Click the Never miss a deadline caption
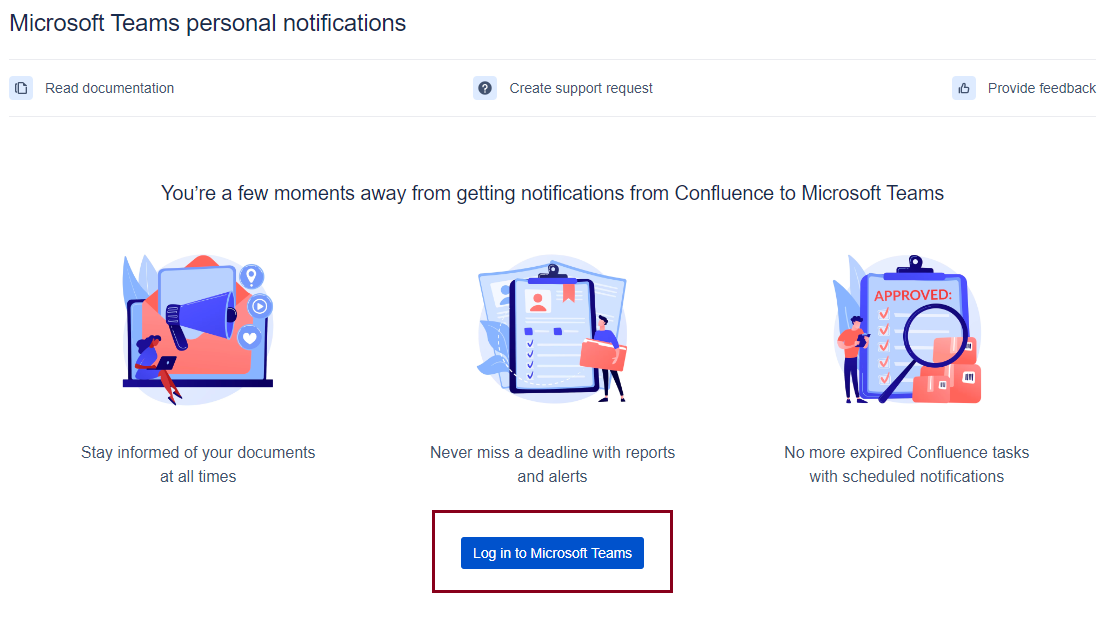Image resolution: width=1106 pixels, height=620 pixels. click(552, 464)
